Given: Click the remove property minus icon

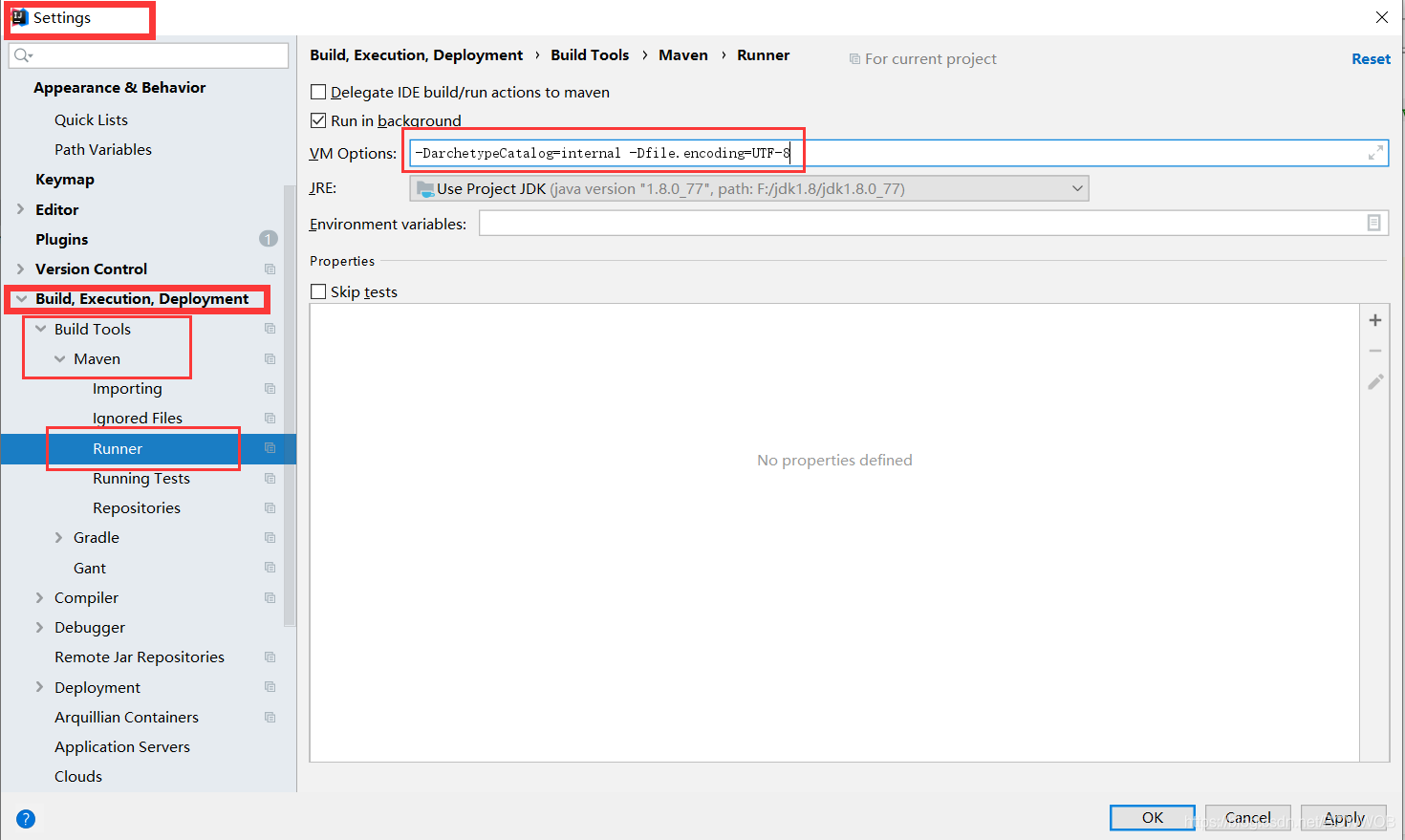Looking at the screenshot, I should (1375, 351).
